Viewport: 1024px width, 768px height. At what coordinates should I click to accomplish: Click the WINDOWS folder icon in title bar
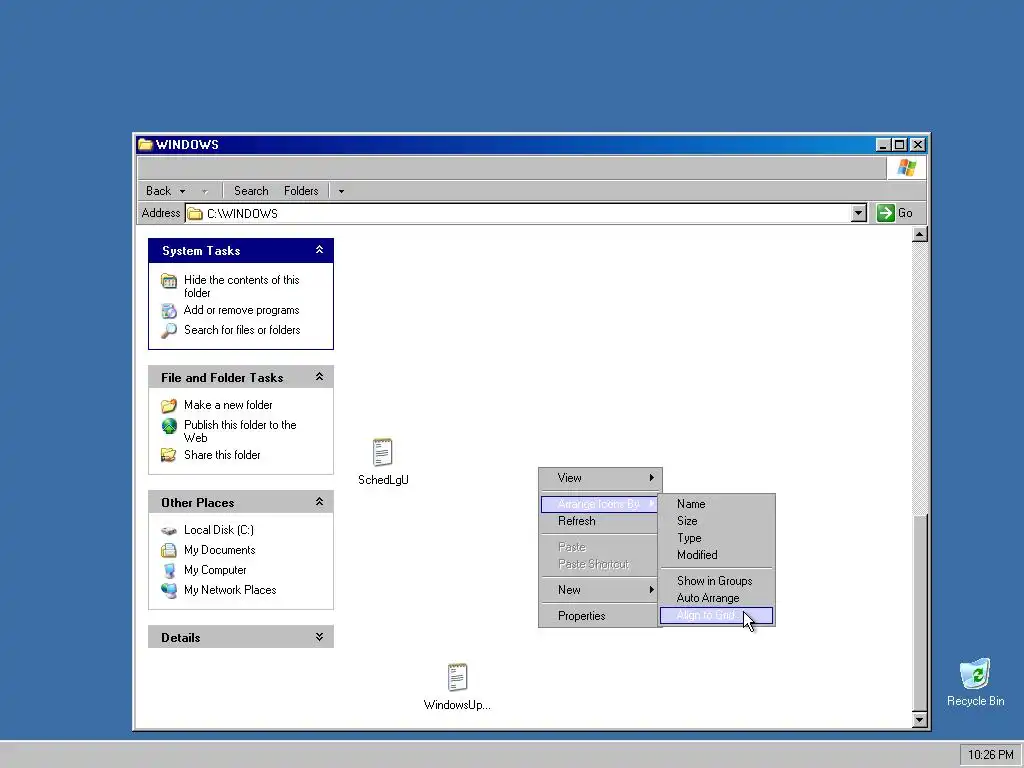point(145,144)
